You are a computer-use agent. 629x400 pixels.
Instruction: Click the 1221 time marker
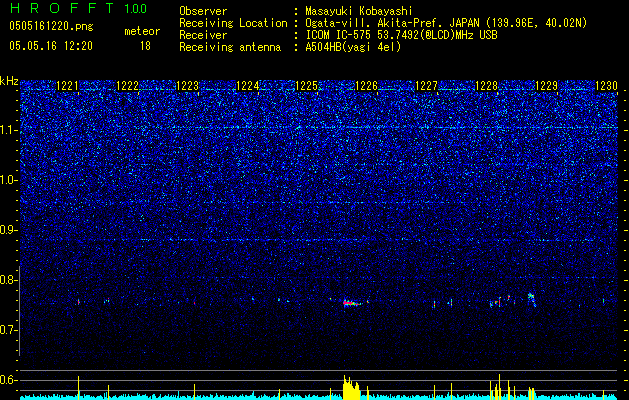point(67,86)
